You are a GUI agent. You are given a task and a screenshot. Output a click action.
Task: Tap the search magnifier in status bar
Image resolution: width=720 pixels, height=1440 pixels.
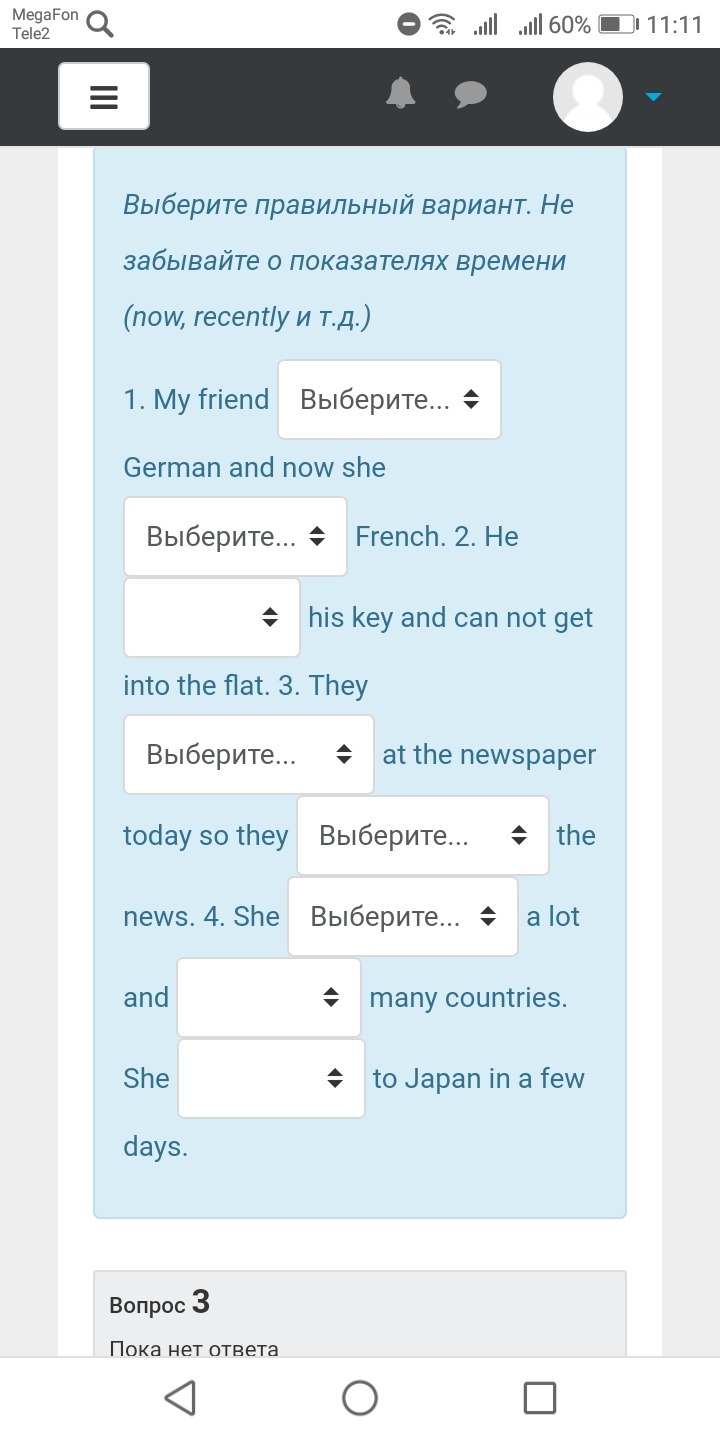click(x=100, y=24)
